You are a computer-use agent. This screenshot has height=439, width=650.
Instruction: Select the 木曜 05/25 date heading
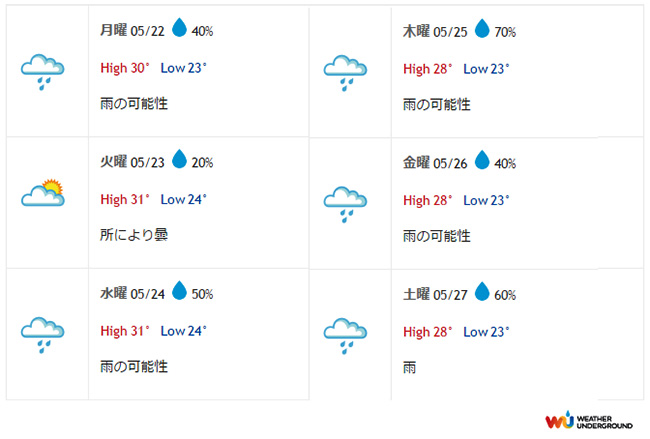[x=435, y=32]
